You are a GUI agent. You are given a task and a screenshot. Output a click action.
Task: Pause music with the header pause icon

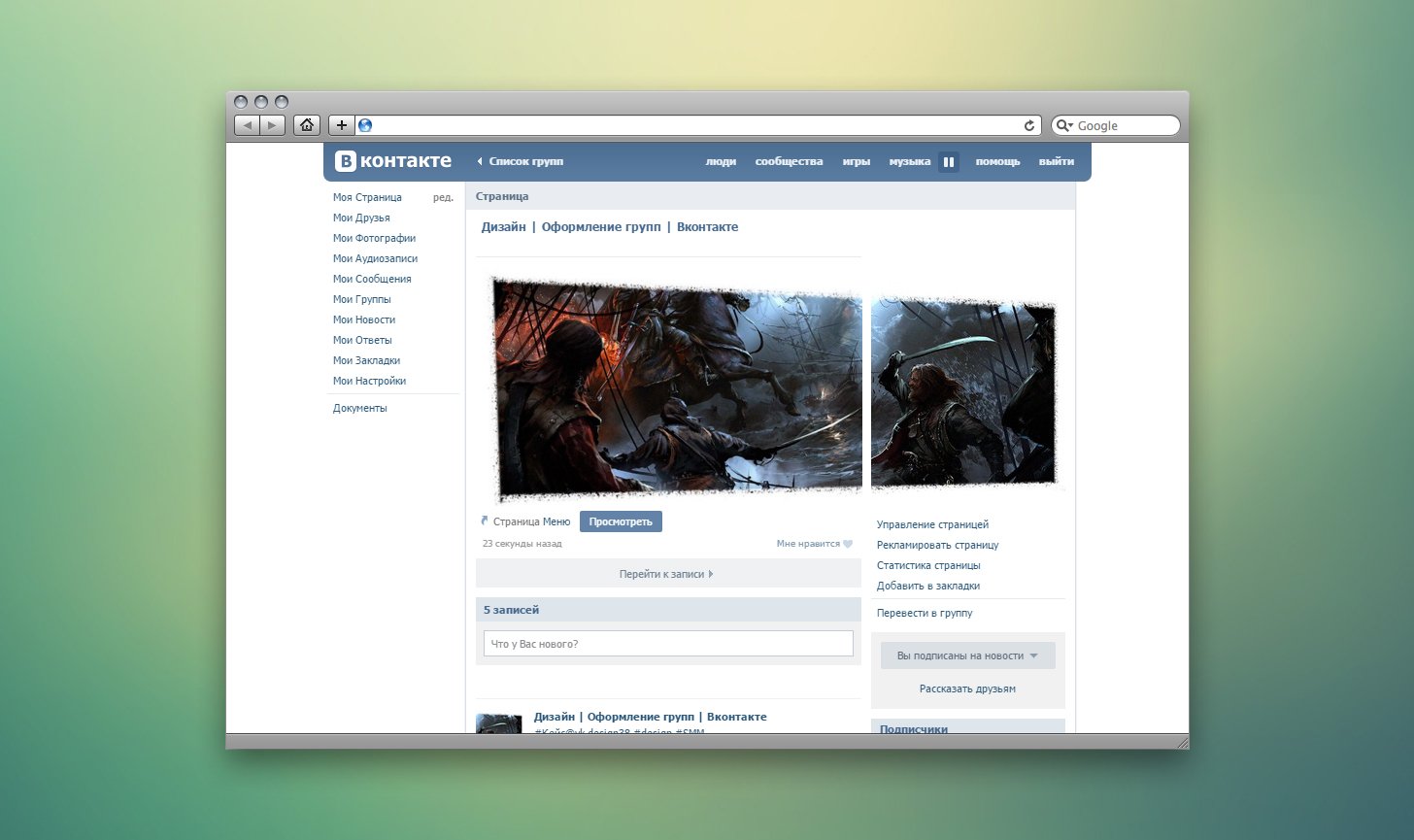pos(949,162)
